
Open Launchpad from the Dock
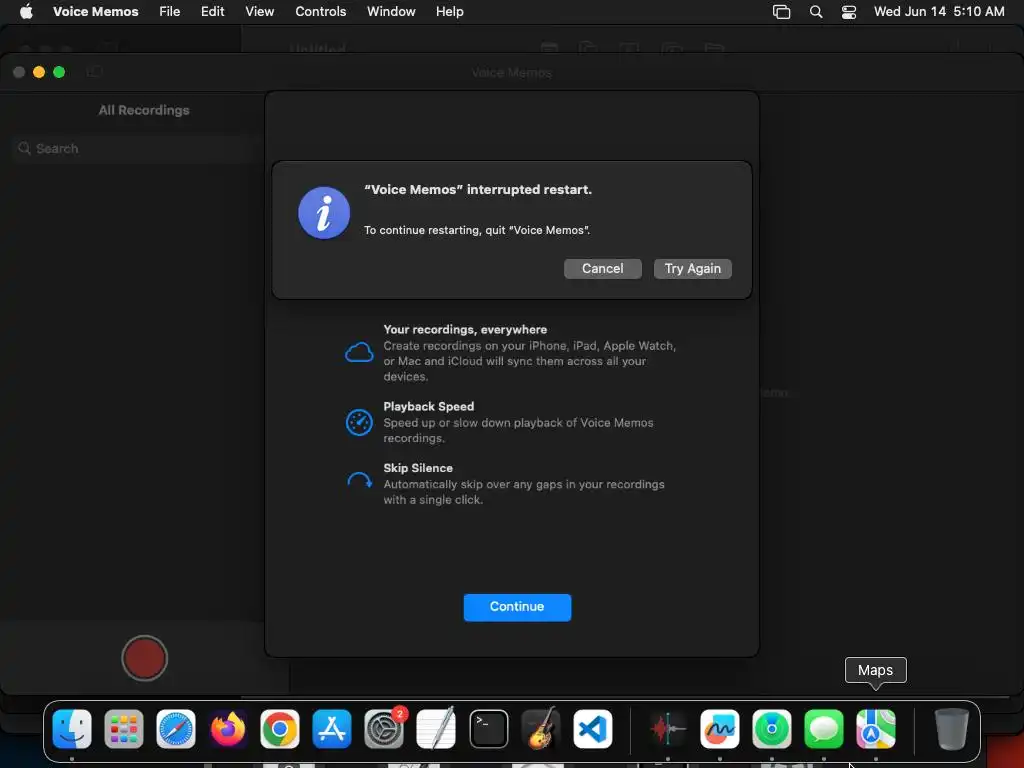124,728
